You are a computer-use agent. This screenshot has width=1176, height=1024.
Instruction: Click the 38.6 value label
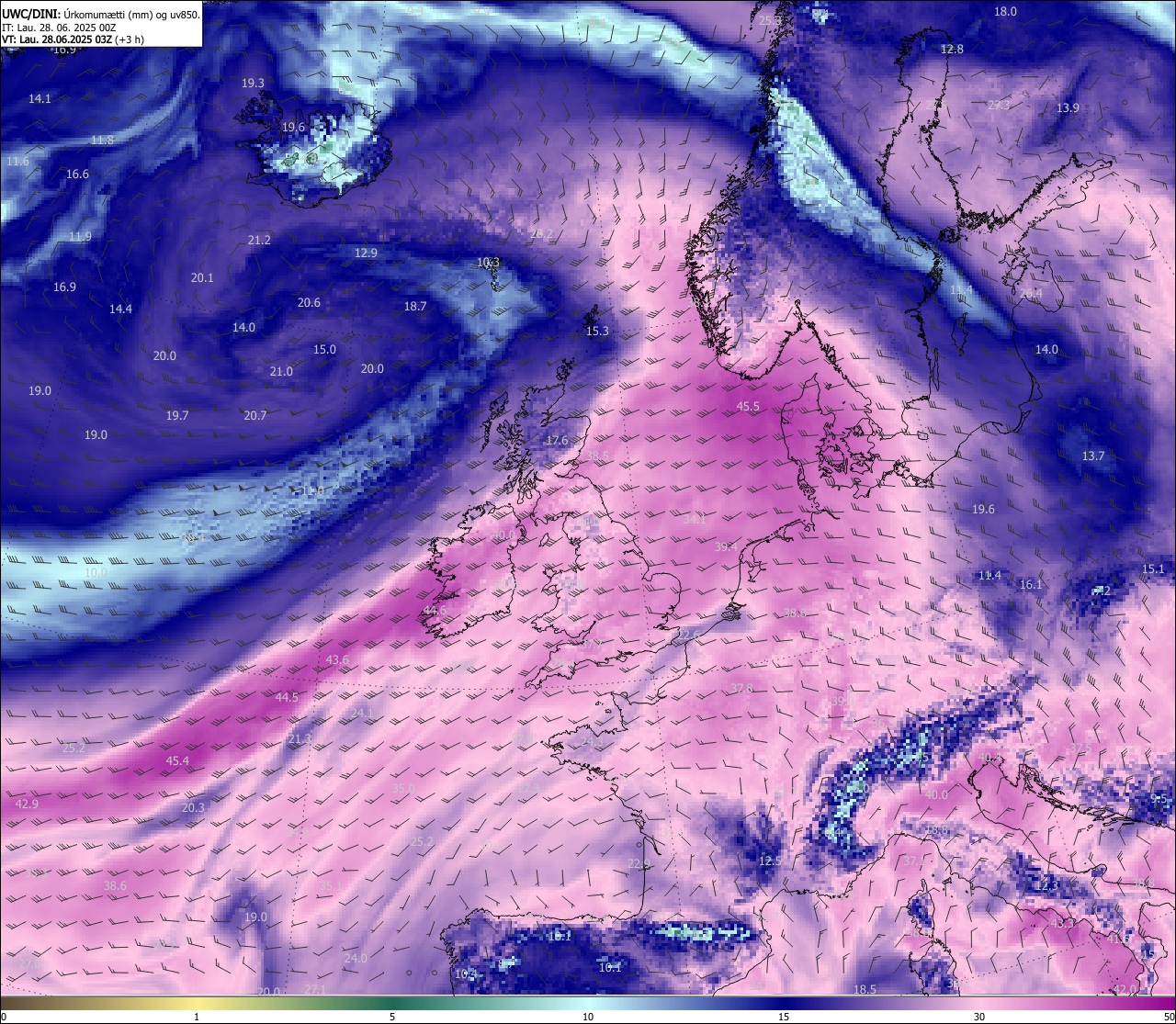click(x=115, y=885)
